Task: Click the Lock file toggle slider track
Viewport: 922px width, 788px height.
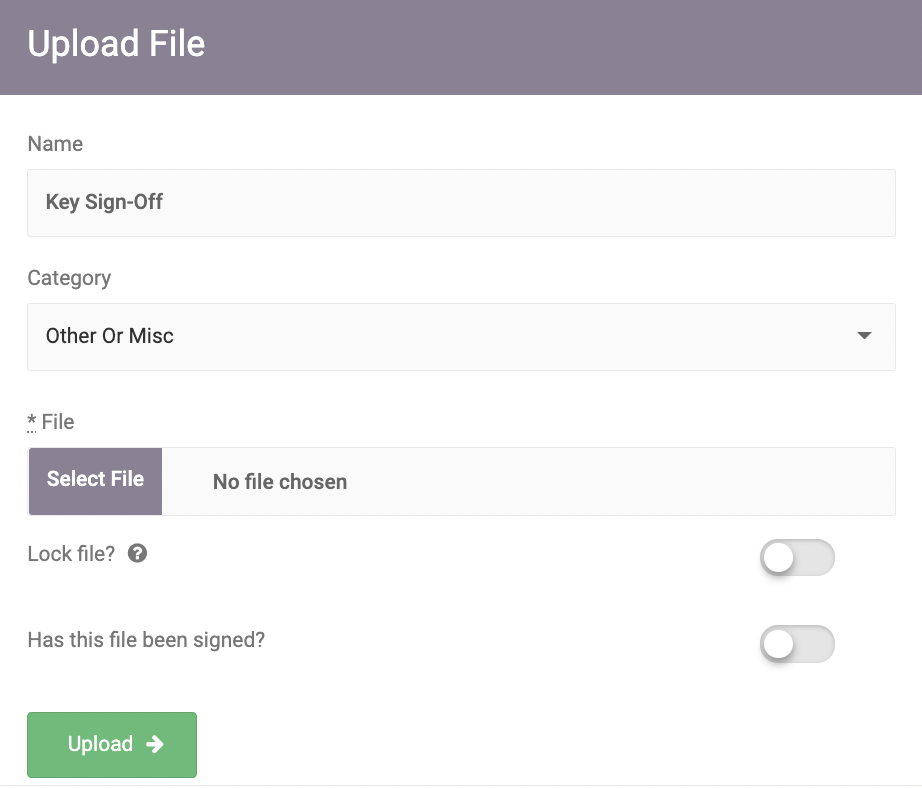Action: coord(797,557)
